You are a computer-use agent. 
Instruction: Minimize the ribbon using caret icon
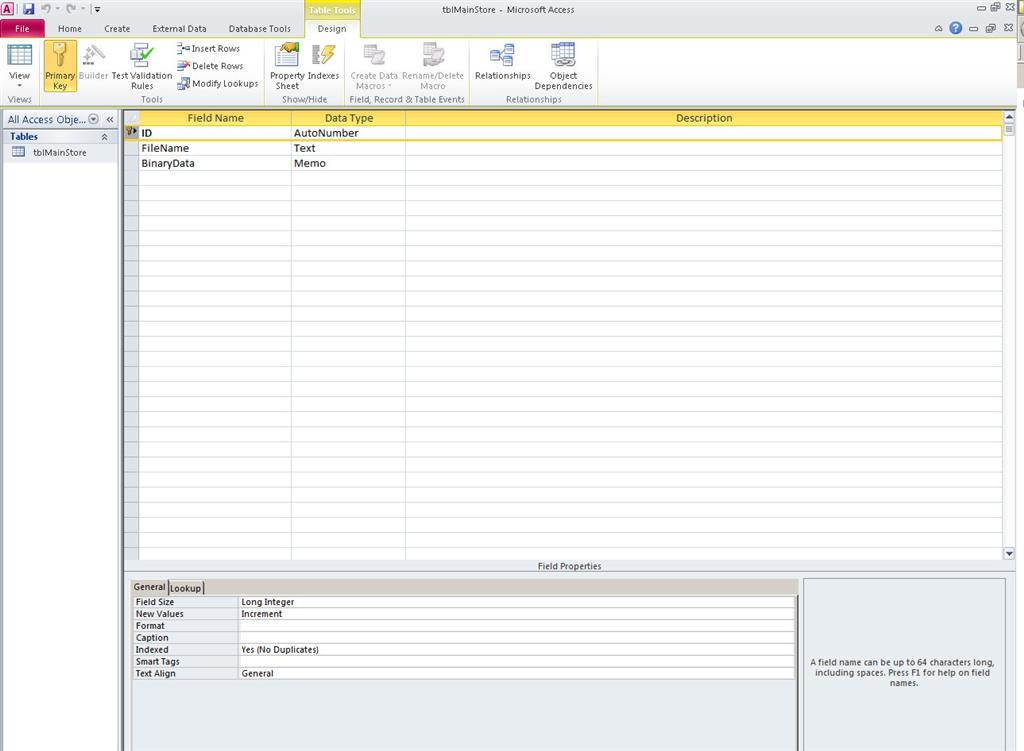[x=938, y=29]
